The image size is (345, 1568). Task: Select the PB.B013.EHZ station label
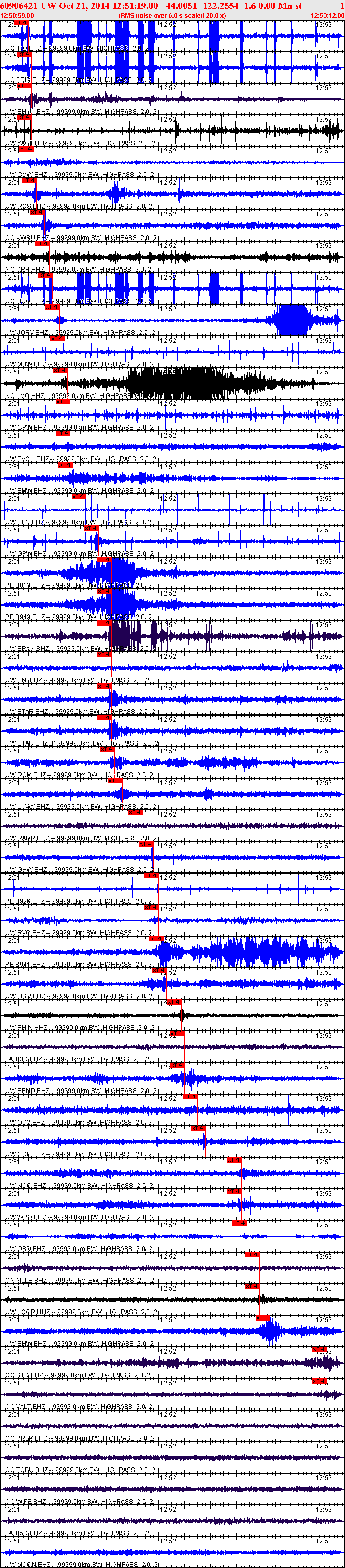[x=25, y=585]
